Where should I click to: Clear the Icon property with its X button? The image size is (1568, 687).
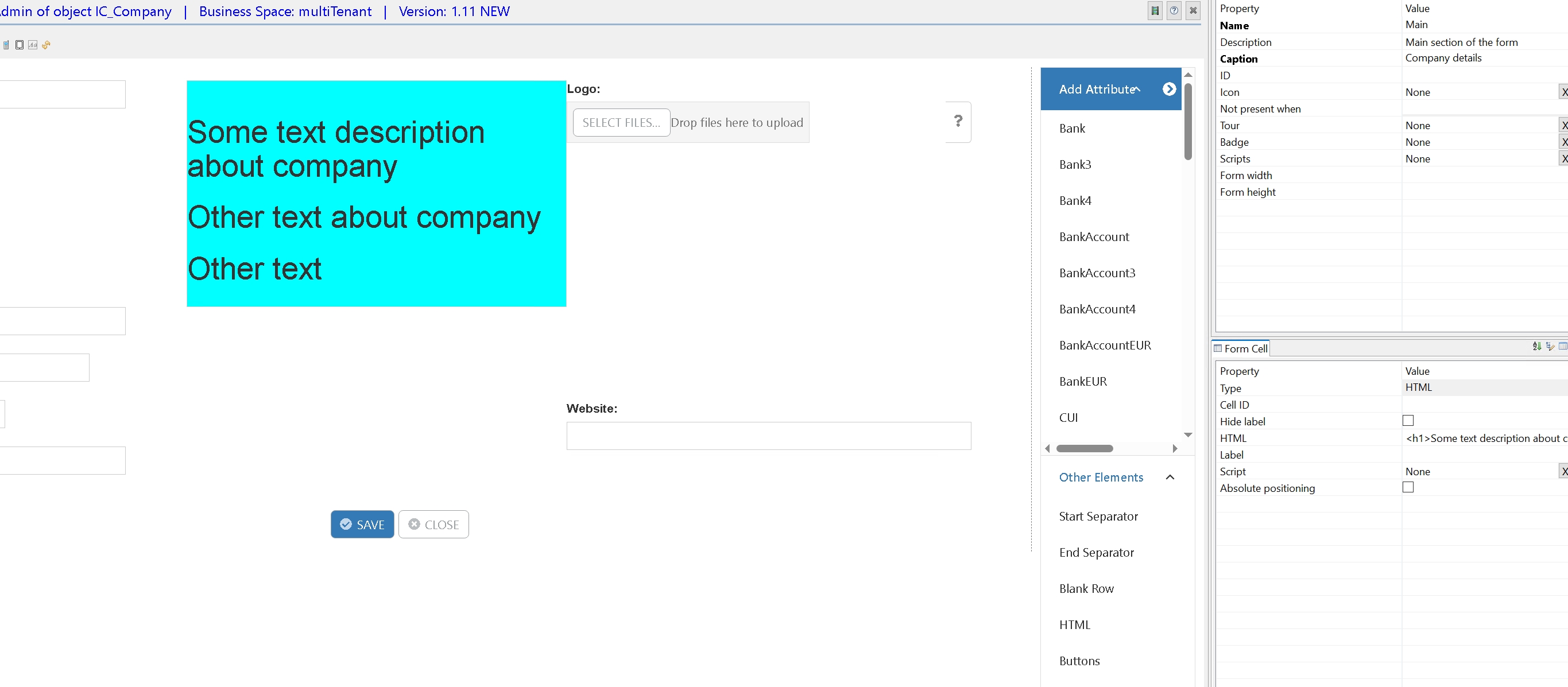click(x=1563, y=92)
